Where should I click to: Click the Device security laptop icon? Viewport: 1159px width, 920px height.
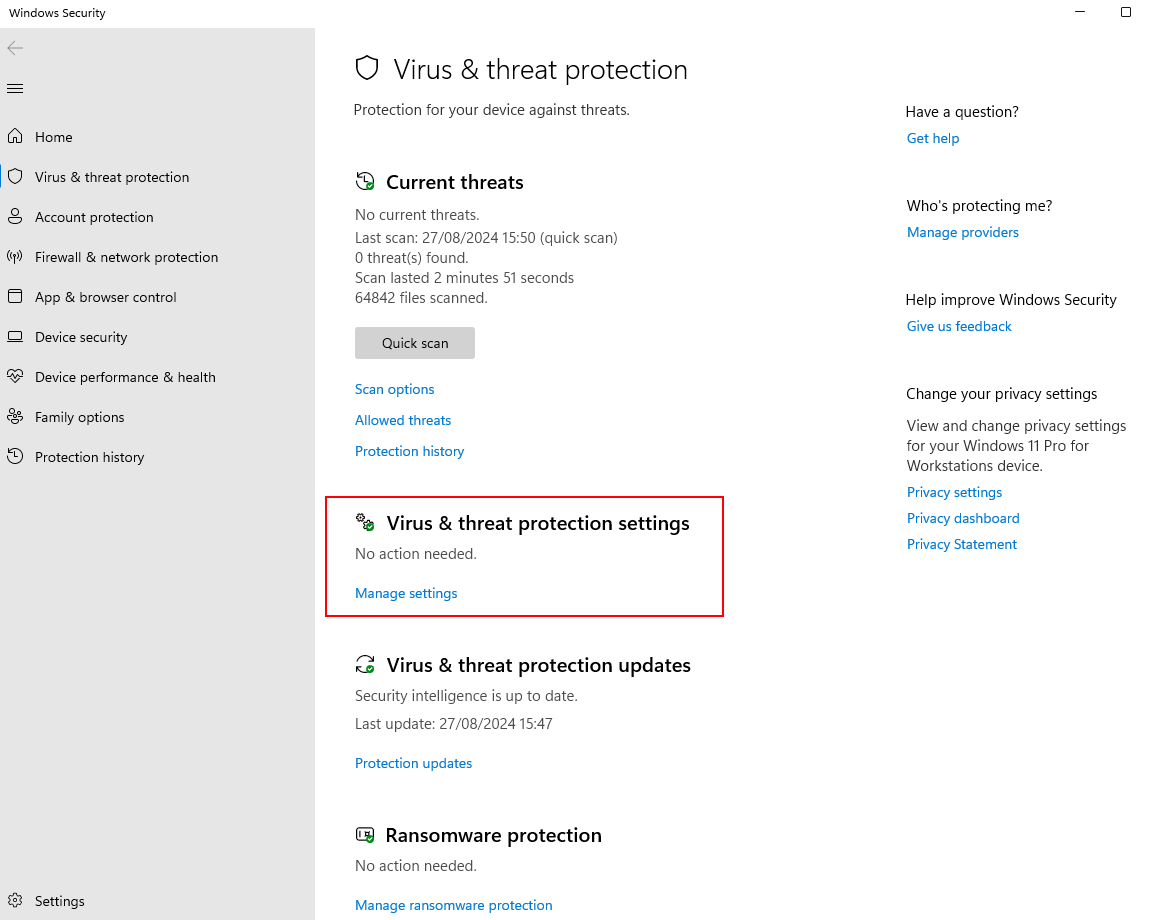15,336
